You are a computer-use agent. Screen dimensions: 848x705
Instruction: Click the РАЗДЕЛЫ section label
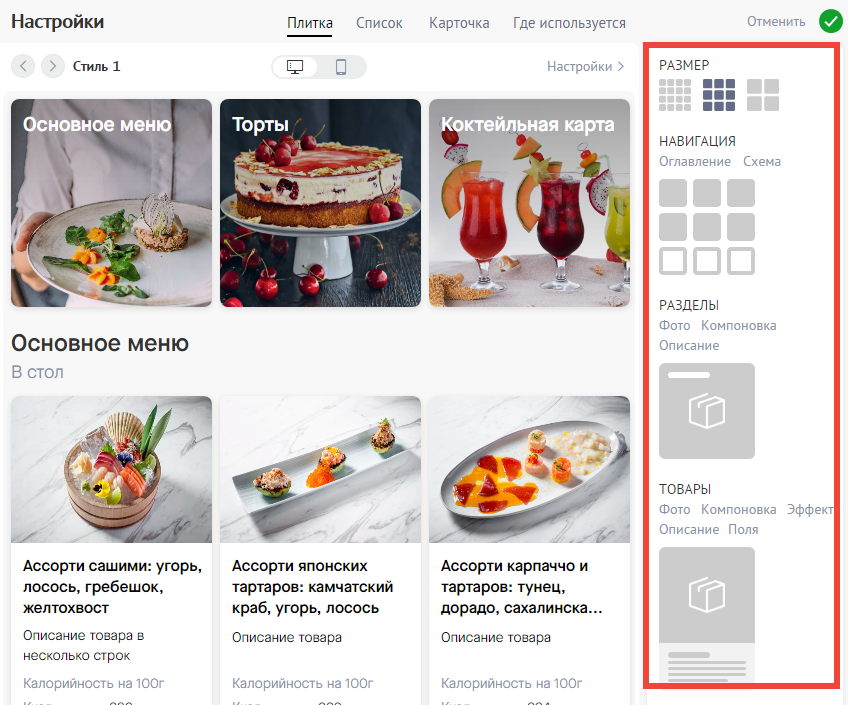pos(689,305)
